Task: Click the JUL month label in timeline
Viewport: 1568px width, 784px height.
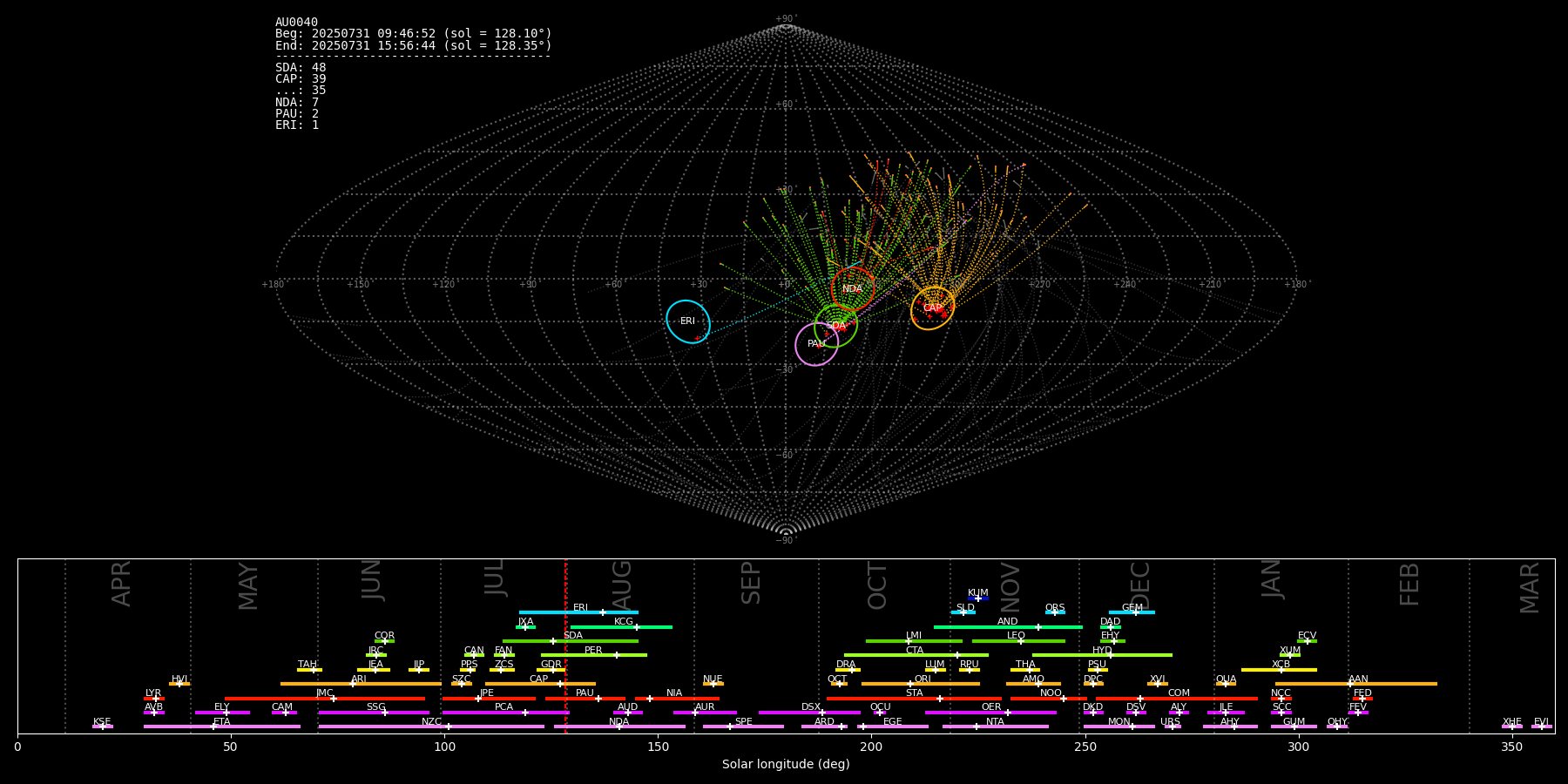Action: 494,578
